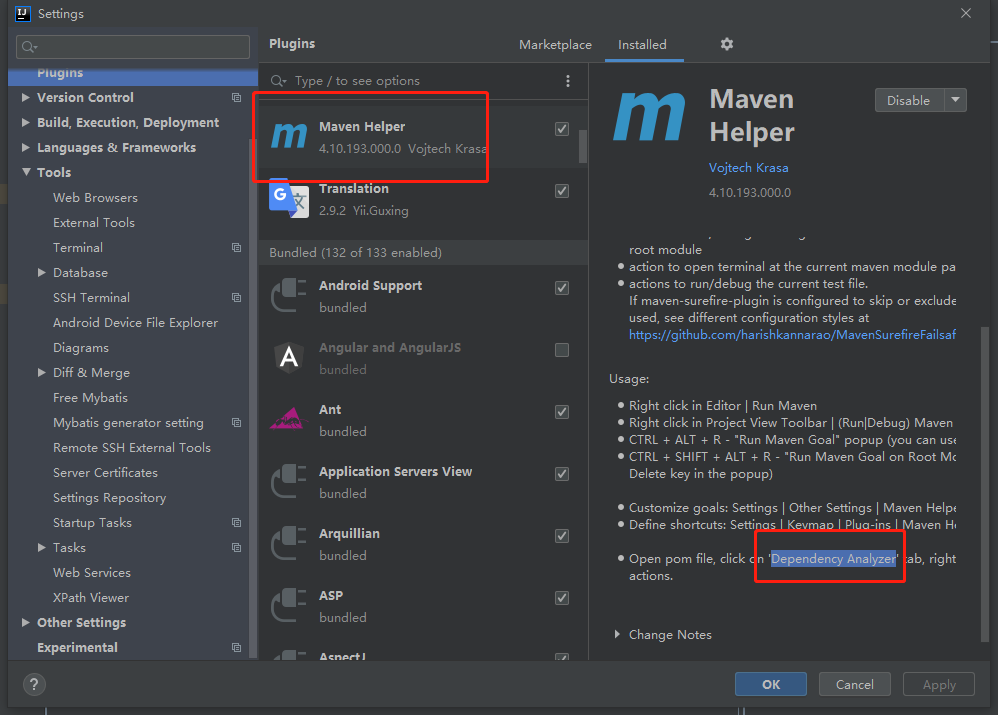Disable the Android Support plugin checkbox
998x715 pixels.
point(562,288)
